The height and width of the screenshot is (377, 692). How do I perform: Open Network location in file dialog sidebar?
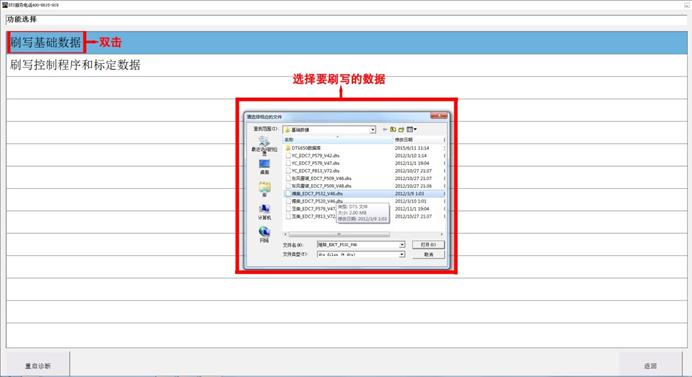(264, 234)
